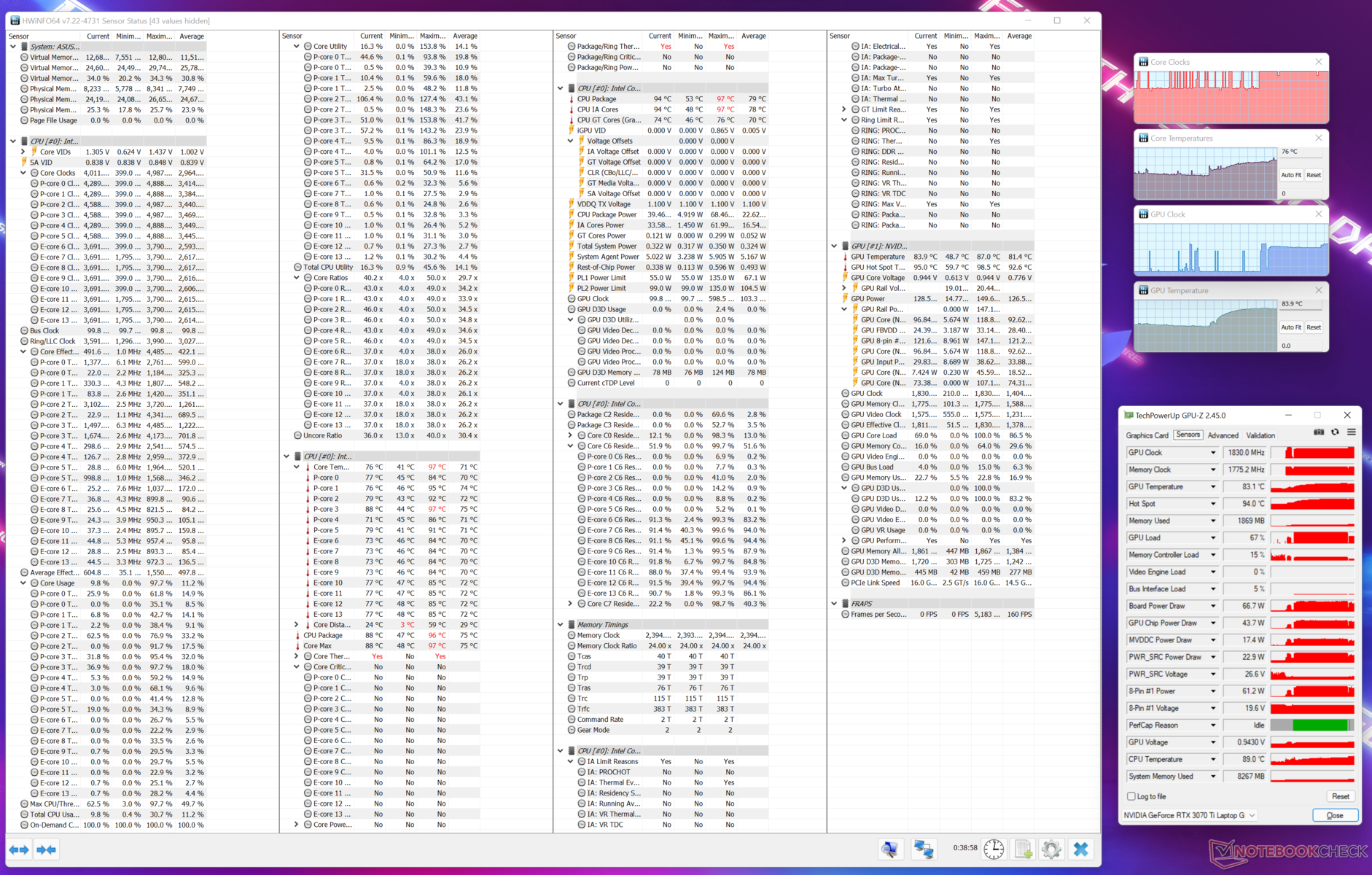Expand the Core VIDs tree node
1372x875 pixels.
click(24, 152)
